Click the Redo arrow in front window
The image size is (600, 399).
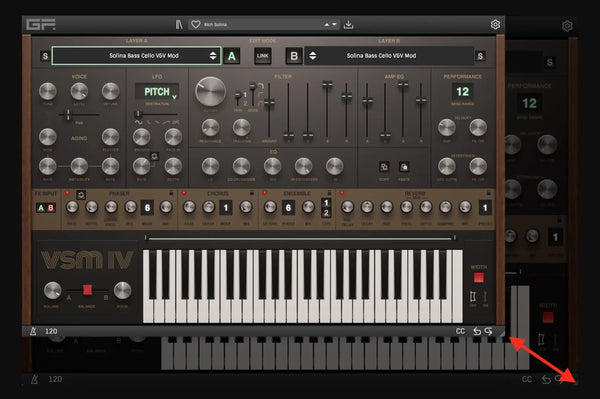(489, 331)
